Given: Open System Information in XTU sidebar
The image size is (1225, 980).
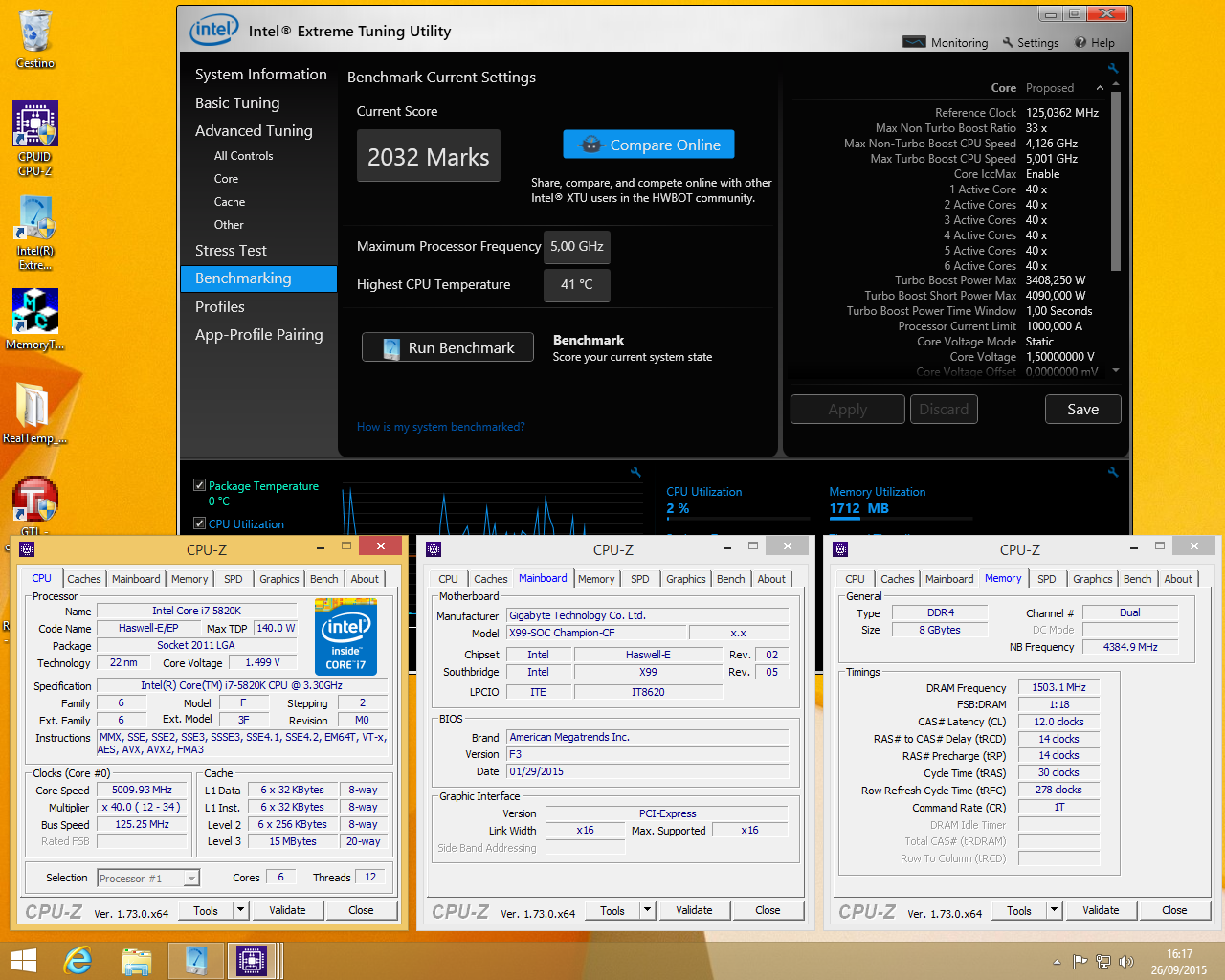Looking at the screenshot, I should (260, 75).
